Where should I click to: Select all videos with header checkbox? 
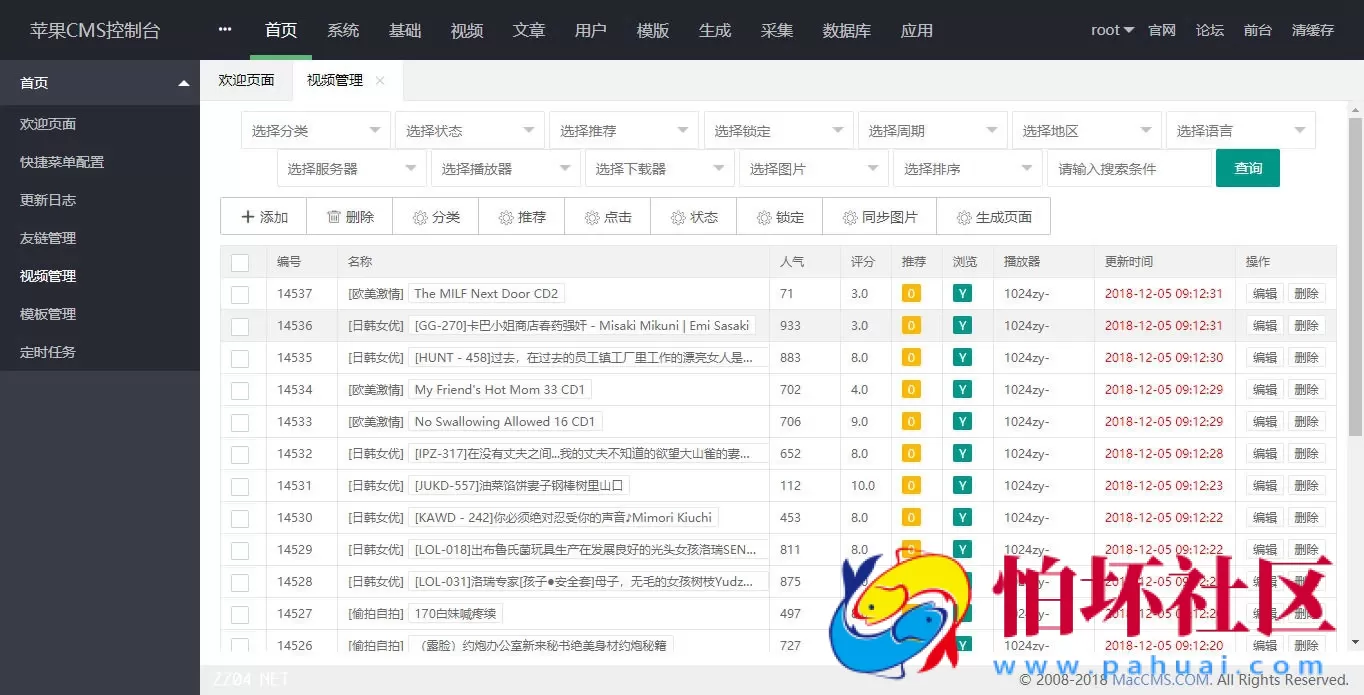pyautogui.click(x=240, y=262)
